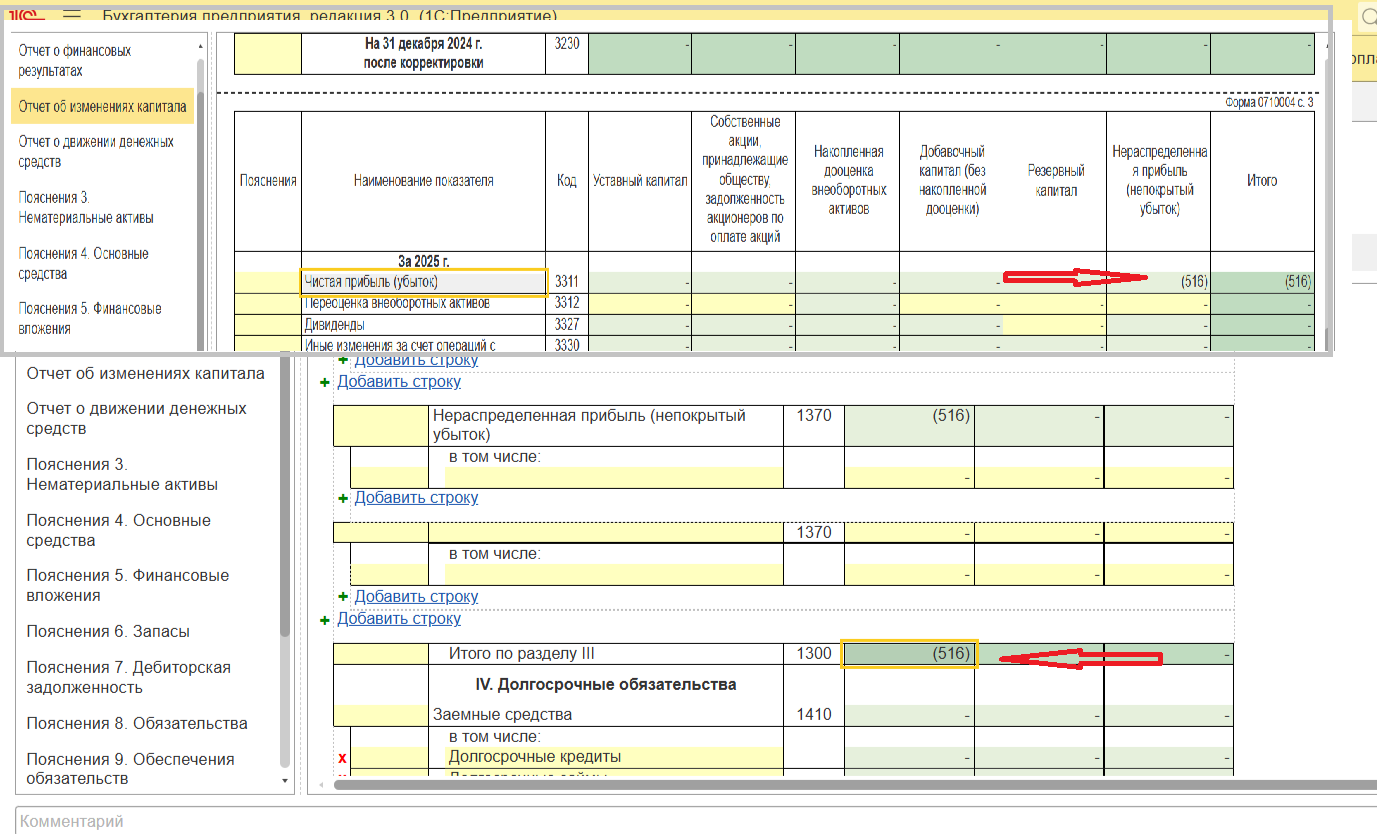
Task: Click green plus directly above Итого по разделу III
Action: (x=326, y=620)
